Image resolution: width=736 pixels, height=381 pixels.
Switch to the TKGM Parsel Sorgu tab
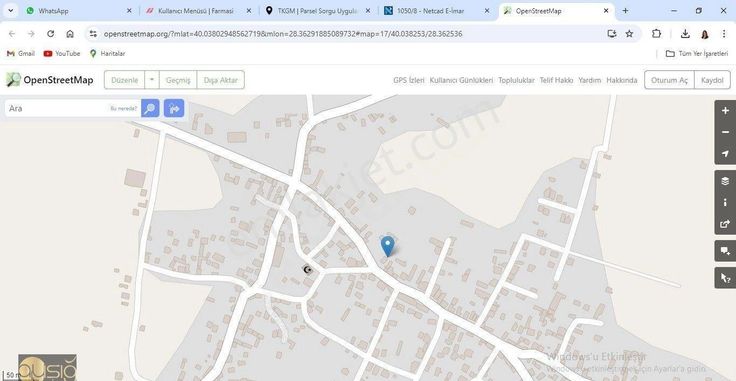tap(317, 11)
